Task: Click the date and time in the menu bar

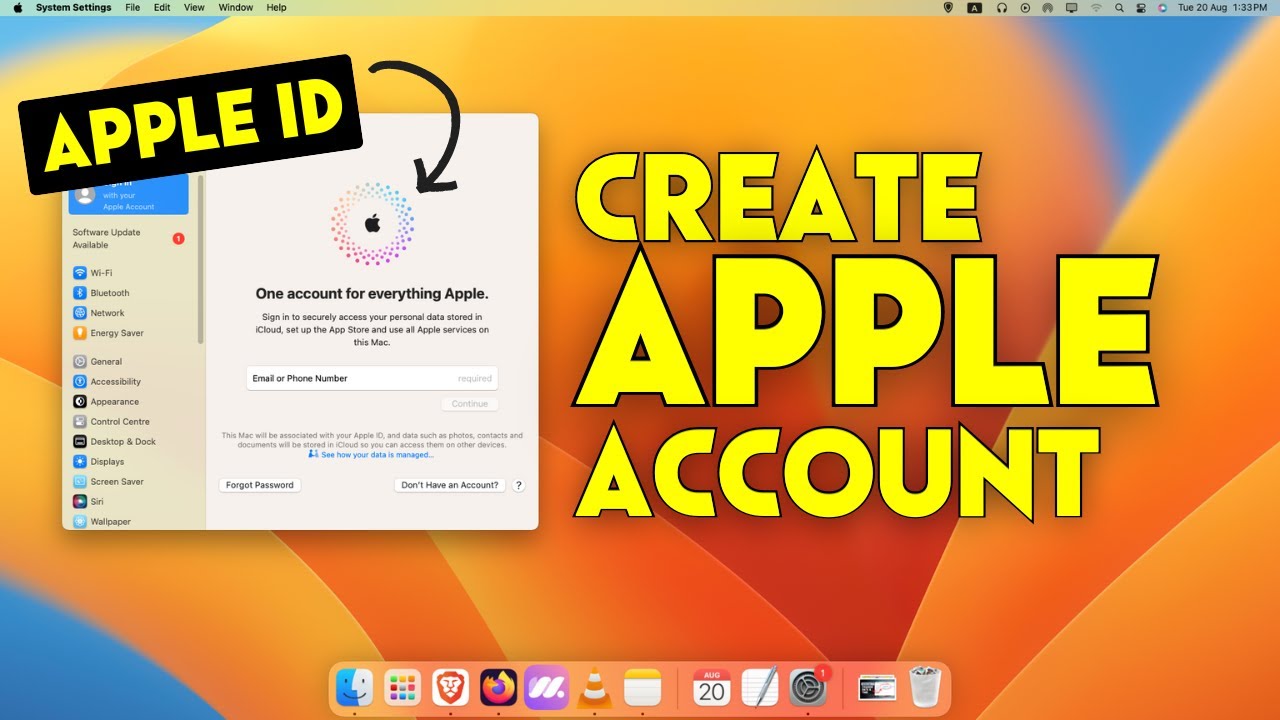Action: click(1223, 7)
